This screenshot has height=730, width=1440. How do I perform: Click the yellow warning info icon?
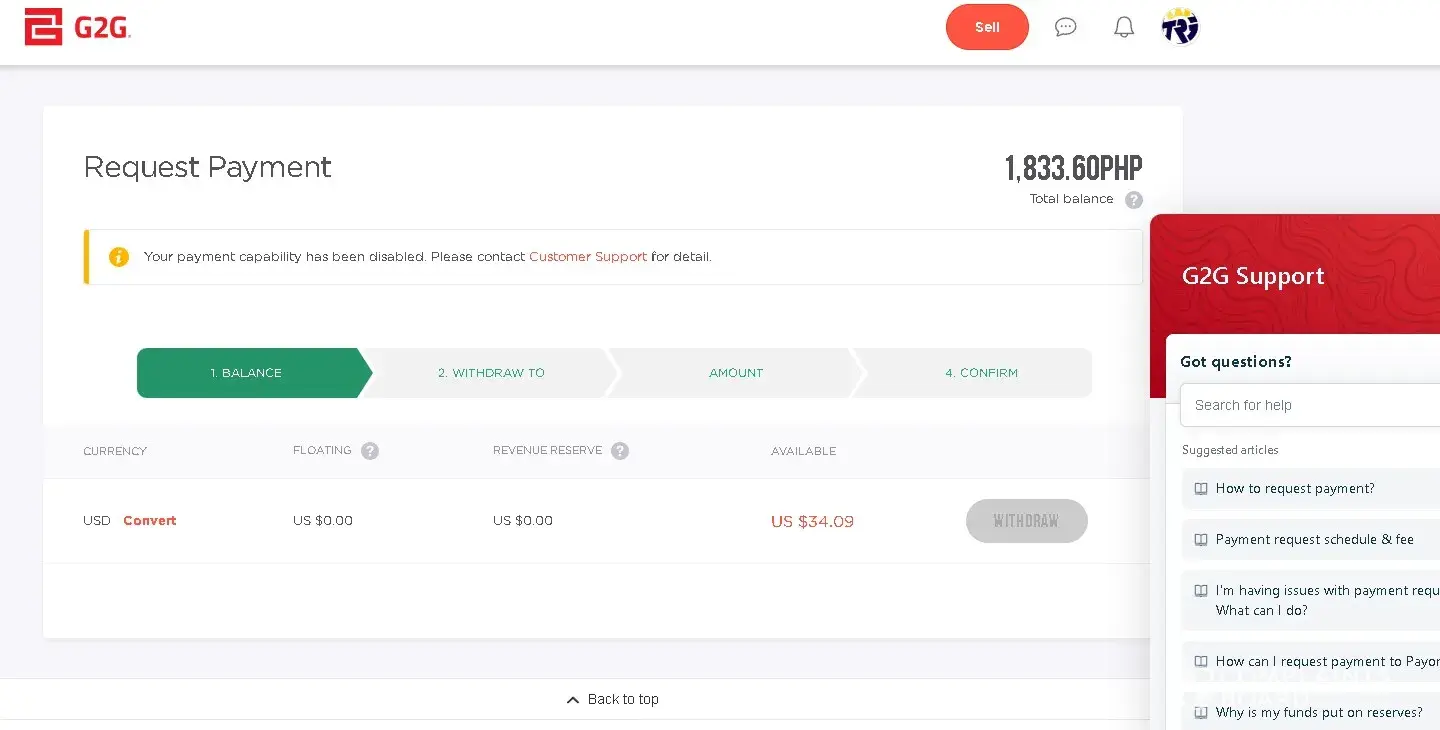click(119, 257)
